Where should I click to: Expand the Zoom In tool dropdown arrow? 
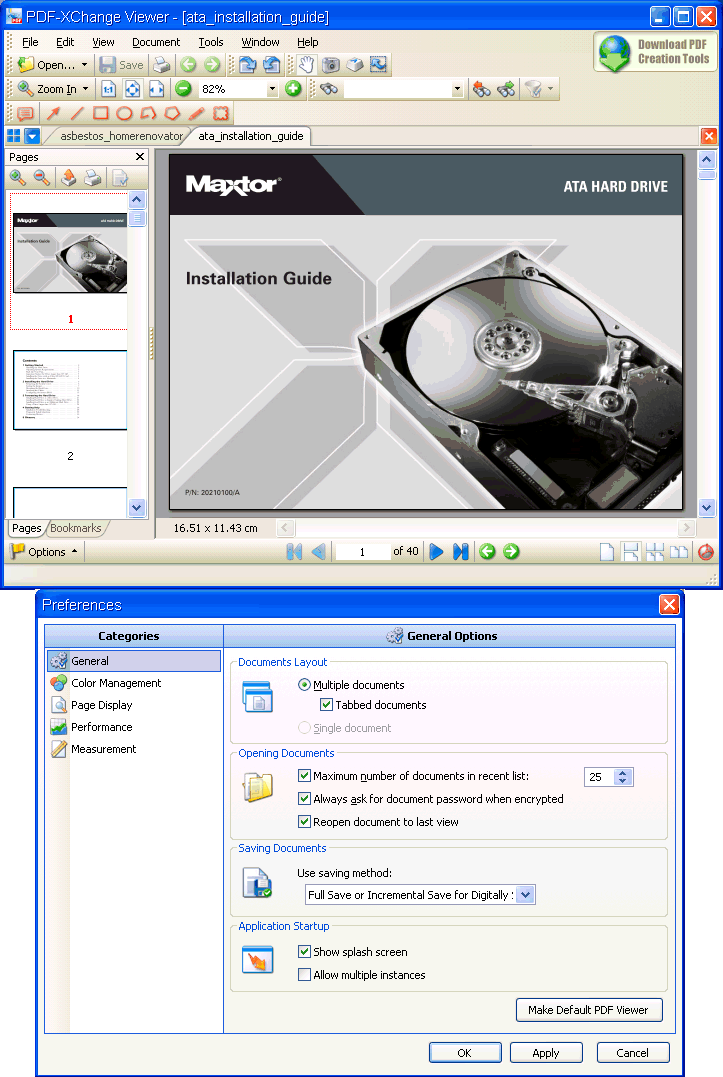coord(85,89)
